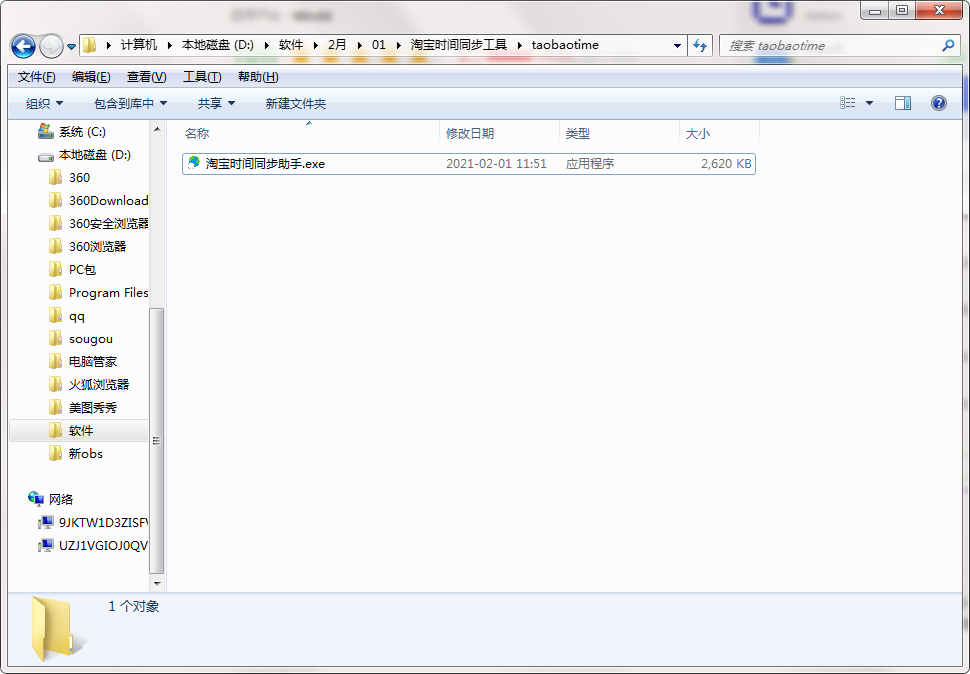Open the 包含到库中 dropdown
The image size is (970, 674).
tap(131, 103)
